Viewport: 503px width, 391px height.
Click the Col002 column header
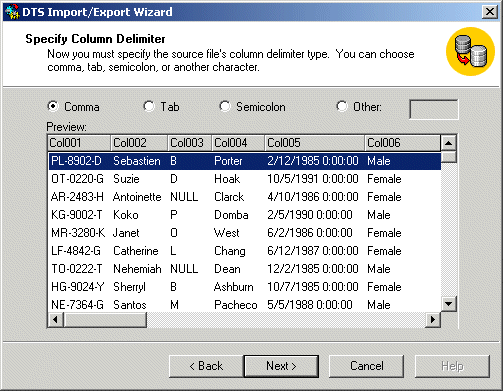click(x=139, y=143)
